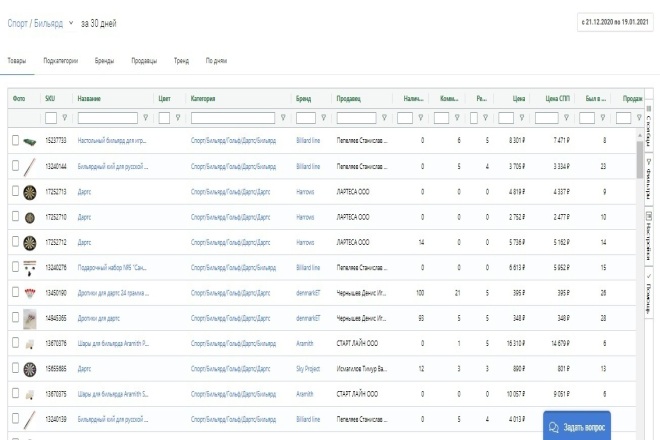Open Помощь side panel tab

(x=649, y=293)
